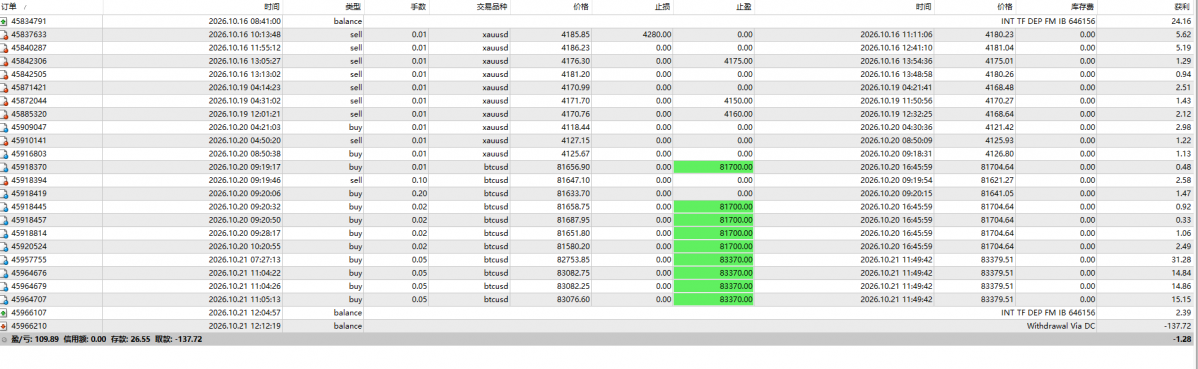Click the buy icon for order 45957755
The image size is (1198, 369).
5,260
